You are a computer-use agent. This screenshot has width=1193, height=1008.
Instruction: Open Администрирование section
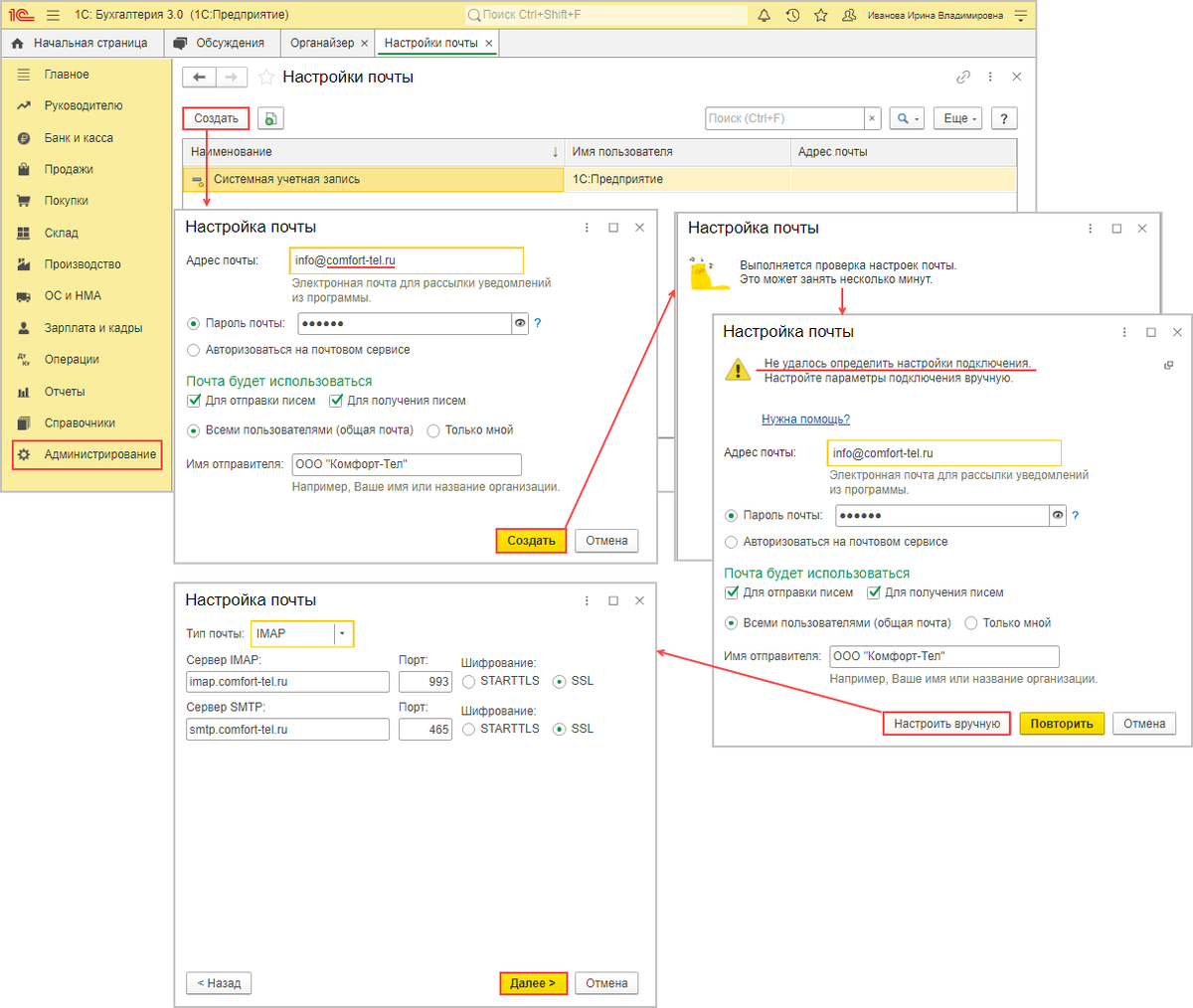tap(86, 454)
